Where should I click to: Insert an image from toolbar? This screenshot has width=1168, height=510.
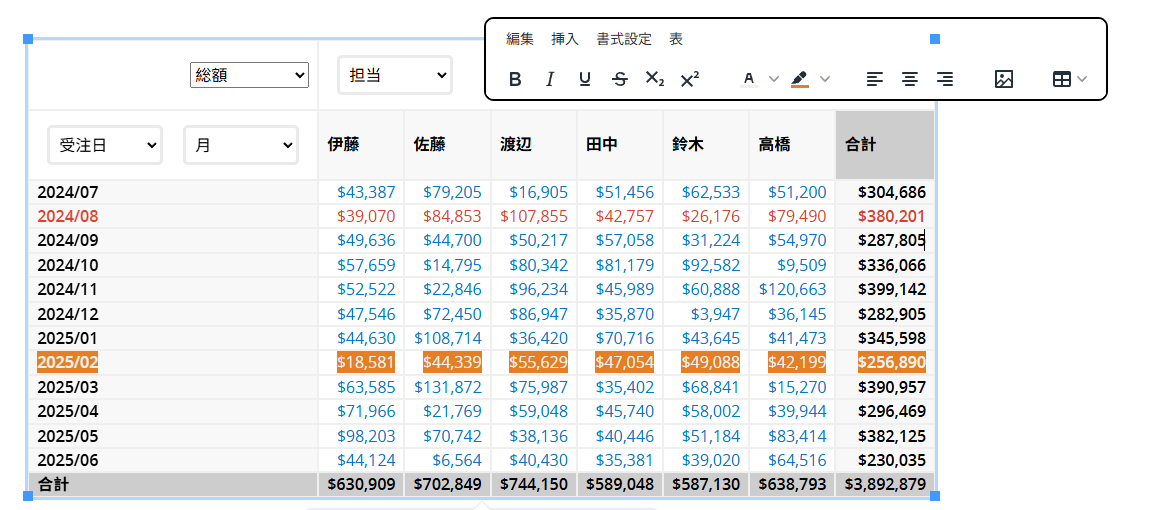1004,79
